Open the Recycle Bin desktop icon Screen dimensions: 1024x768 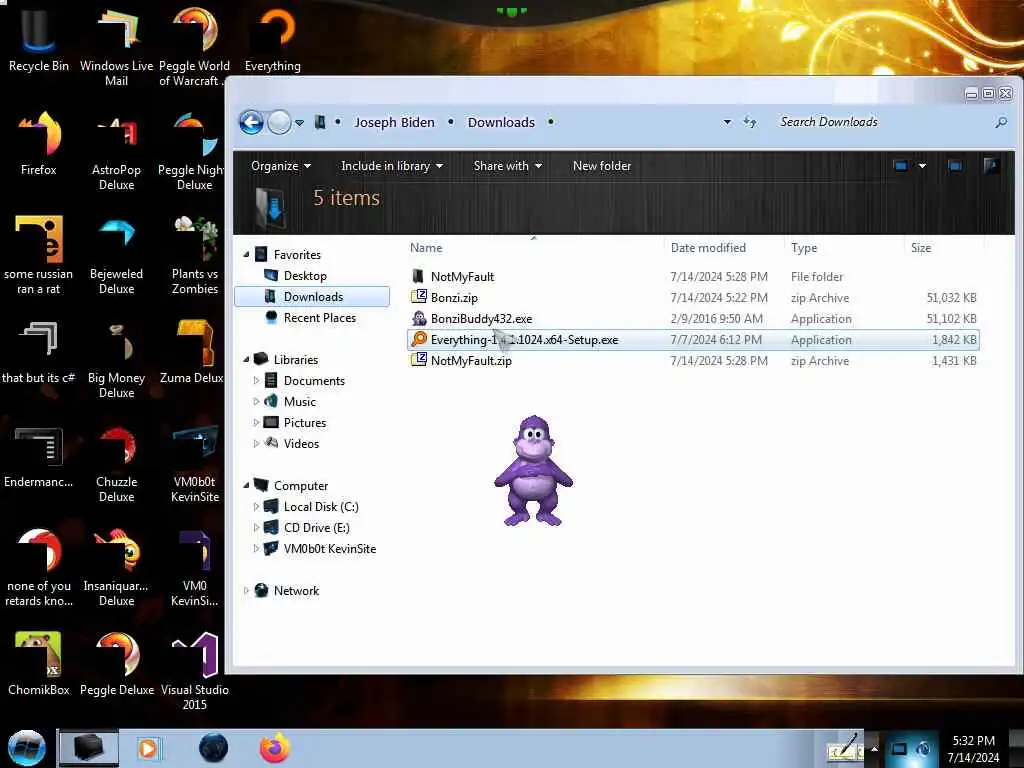pyautogui.click(x=39, y=39)
